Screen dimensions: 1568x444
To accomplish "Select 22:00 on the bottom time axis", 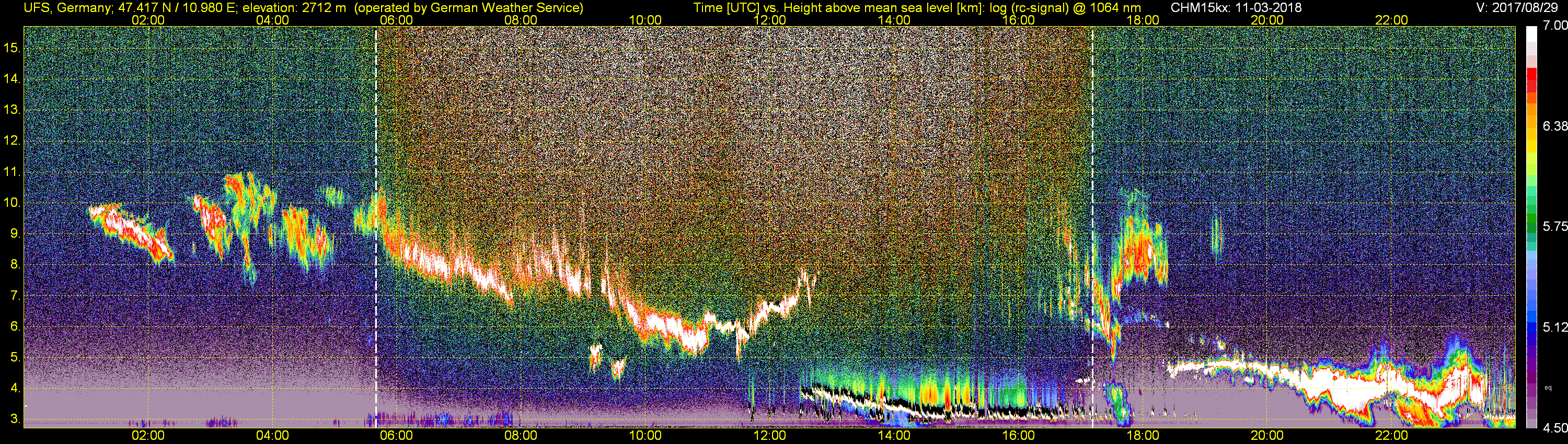I will point(1391,436).
